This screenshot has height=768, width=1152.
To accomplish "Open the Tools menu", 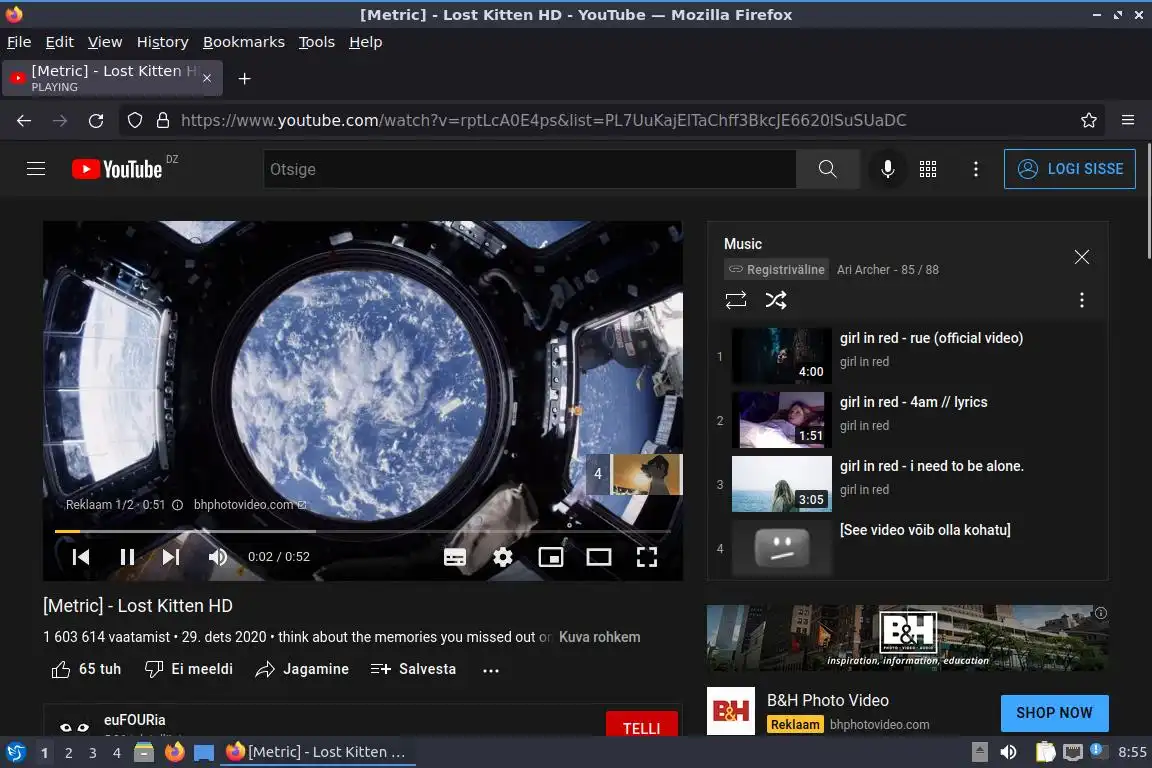I will [x=317, y=42].
